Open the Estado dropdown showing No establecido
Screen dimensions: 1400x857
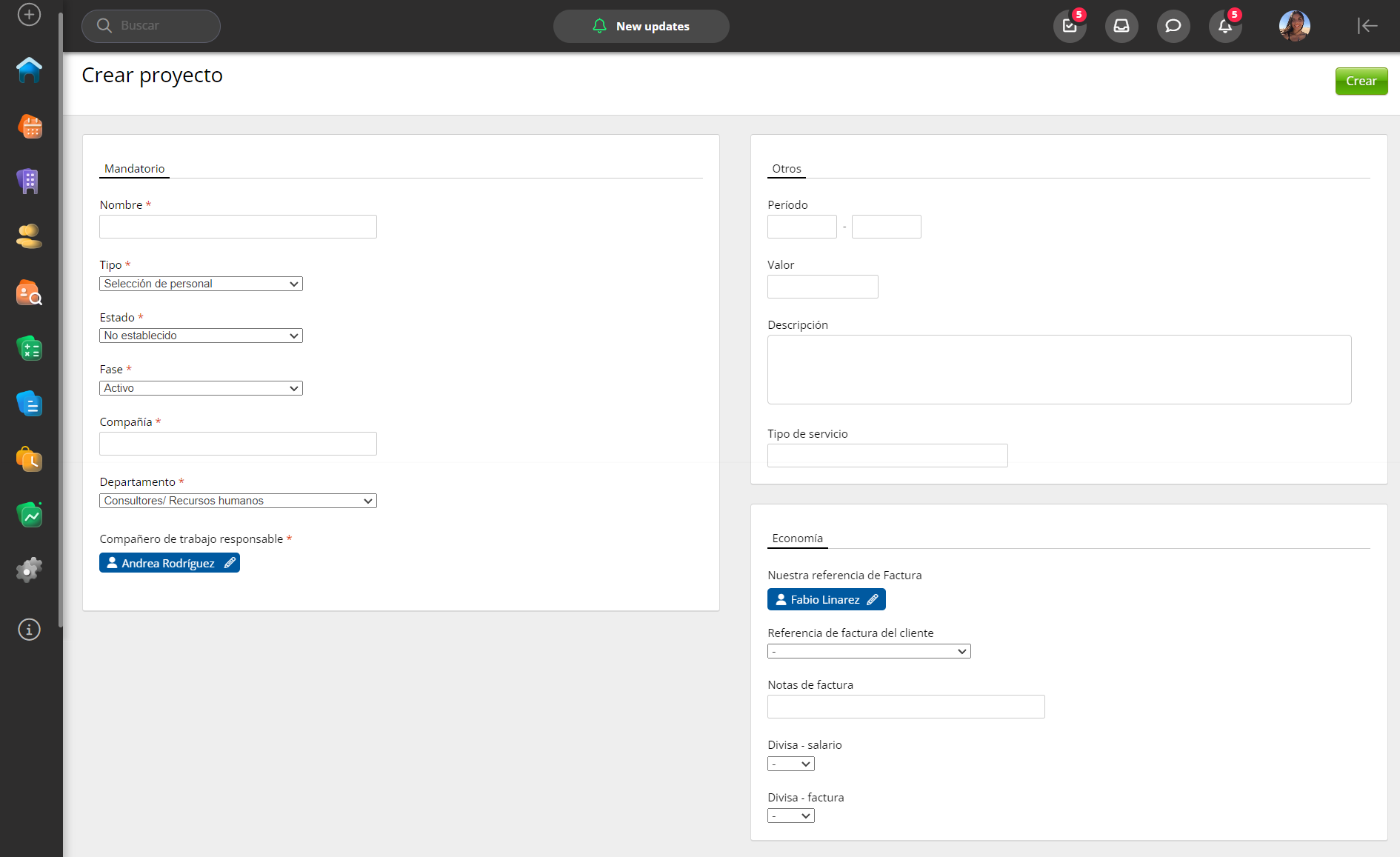(201, 336)
